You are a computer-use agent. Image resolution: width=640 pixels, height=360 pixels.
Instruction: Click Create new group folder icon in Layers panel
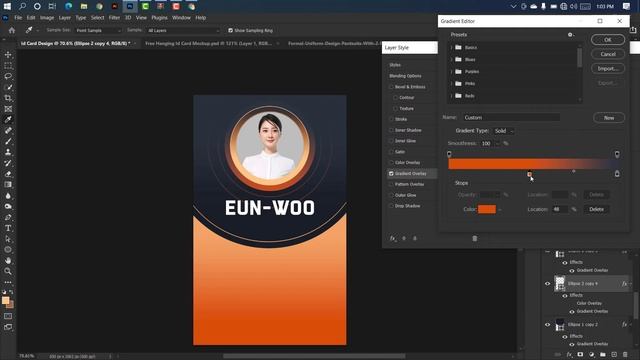click(x=603, y=354)
